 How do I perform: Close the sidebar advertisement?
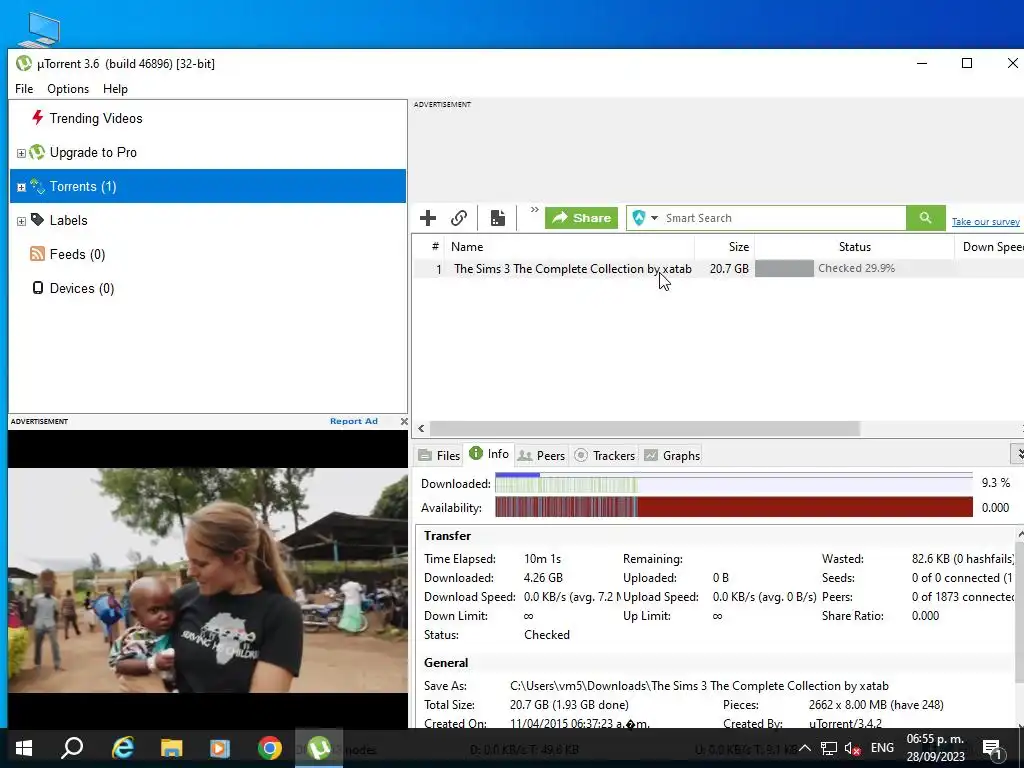[404, 421]
